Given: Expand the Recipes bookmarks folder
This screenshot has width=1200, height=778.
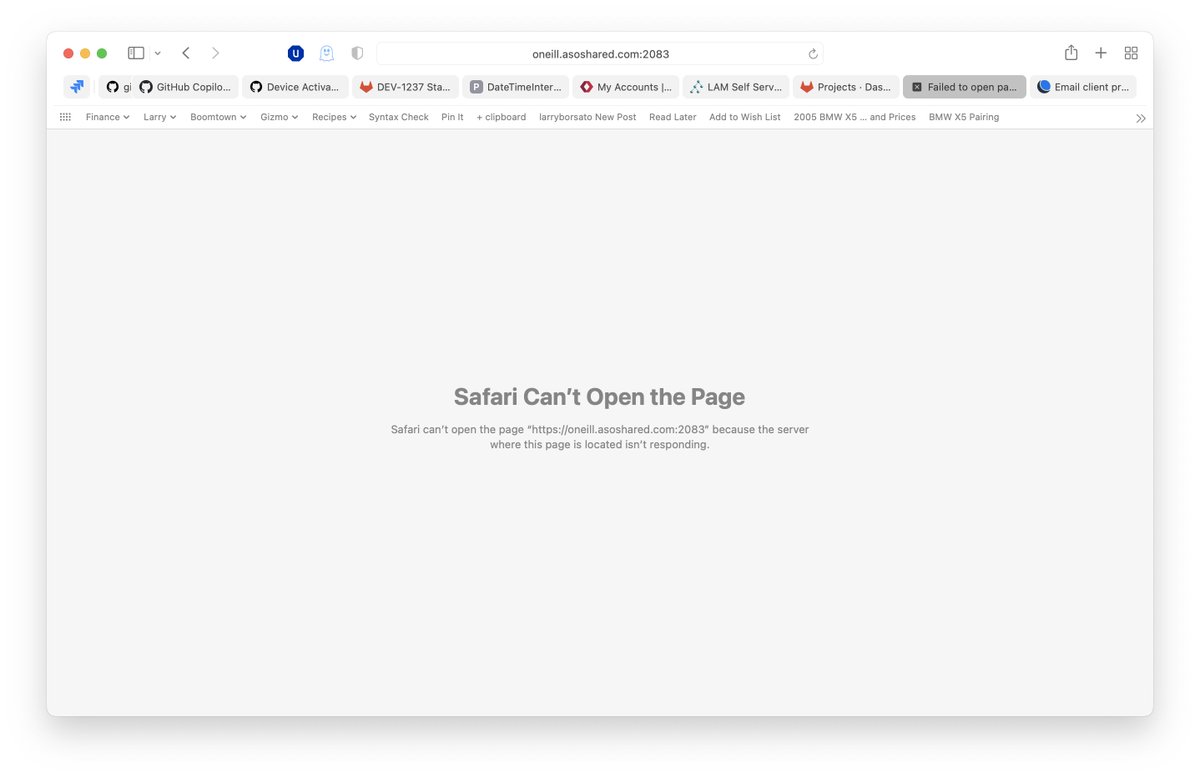Looking at the screenshot, I should [334, 117].
